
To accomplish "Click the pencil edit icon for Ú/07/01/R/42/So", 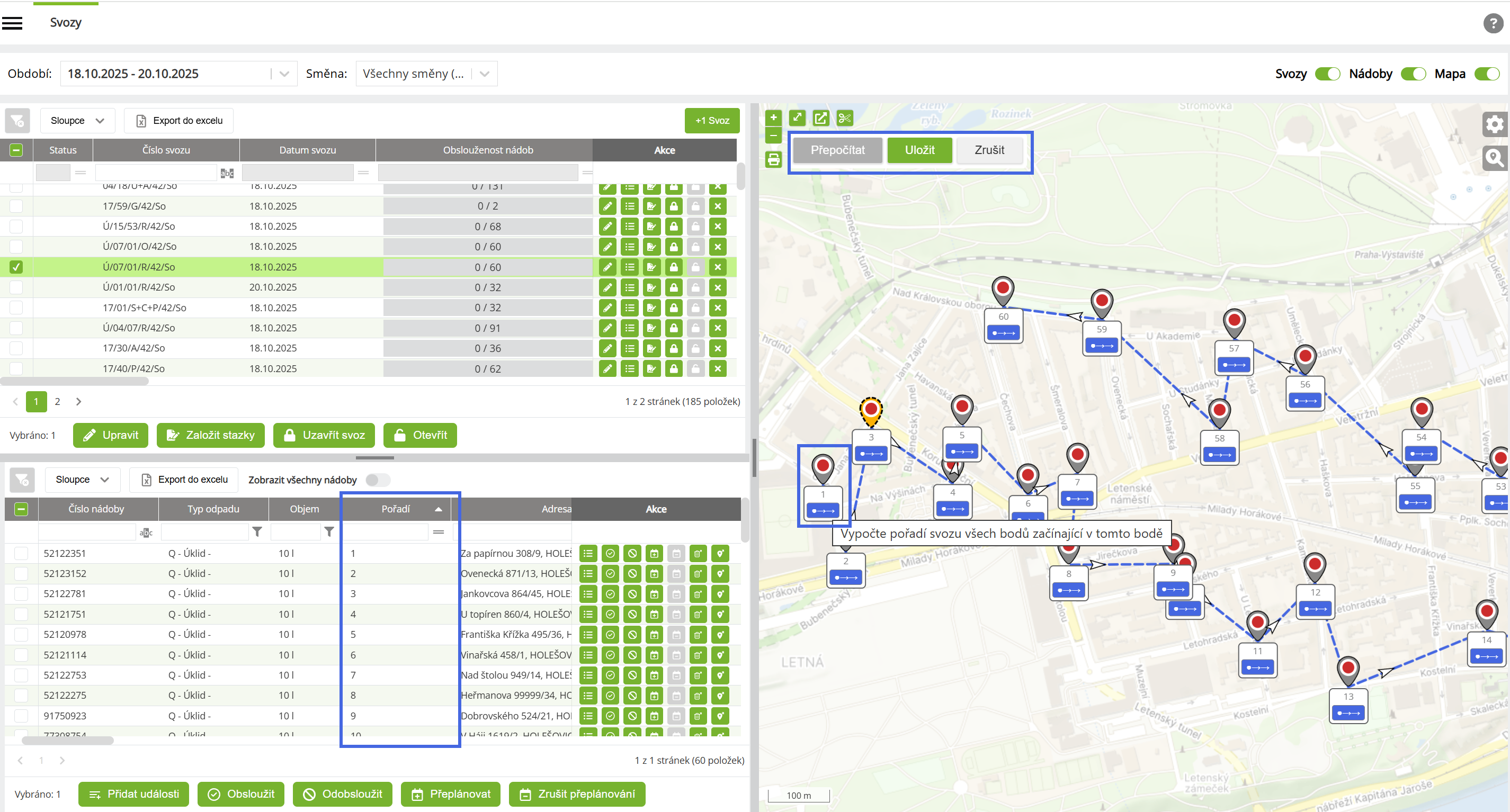I will pos(607,267).
